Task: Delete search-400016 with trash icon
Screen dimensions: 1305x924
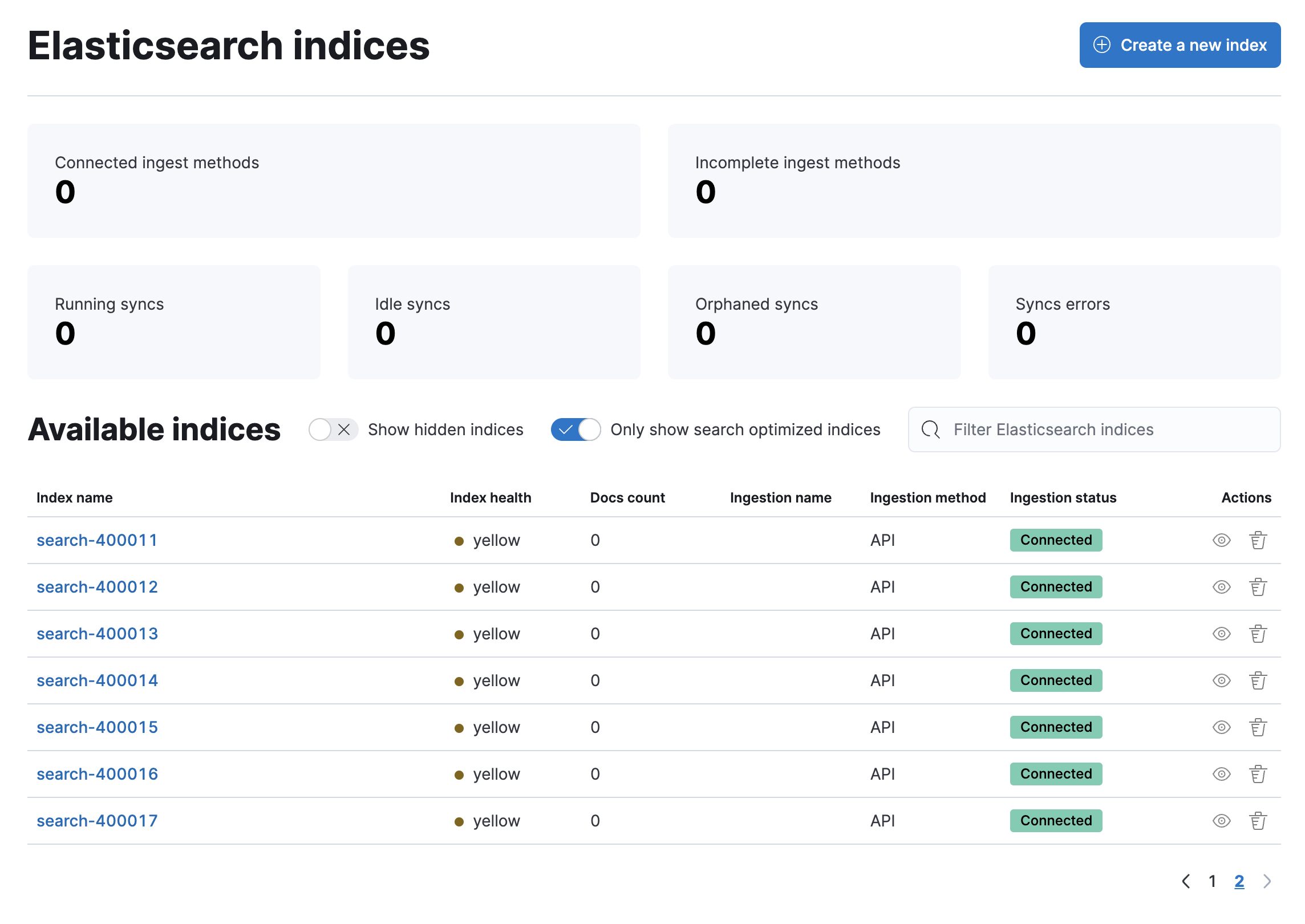Action: [x=1258, y=774]
